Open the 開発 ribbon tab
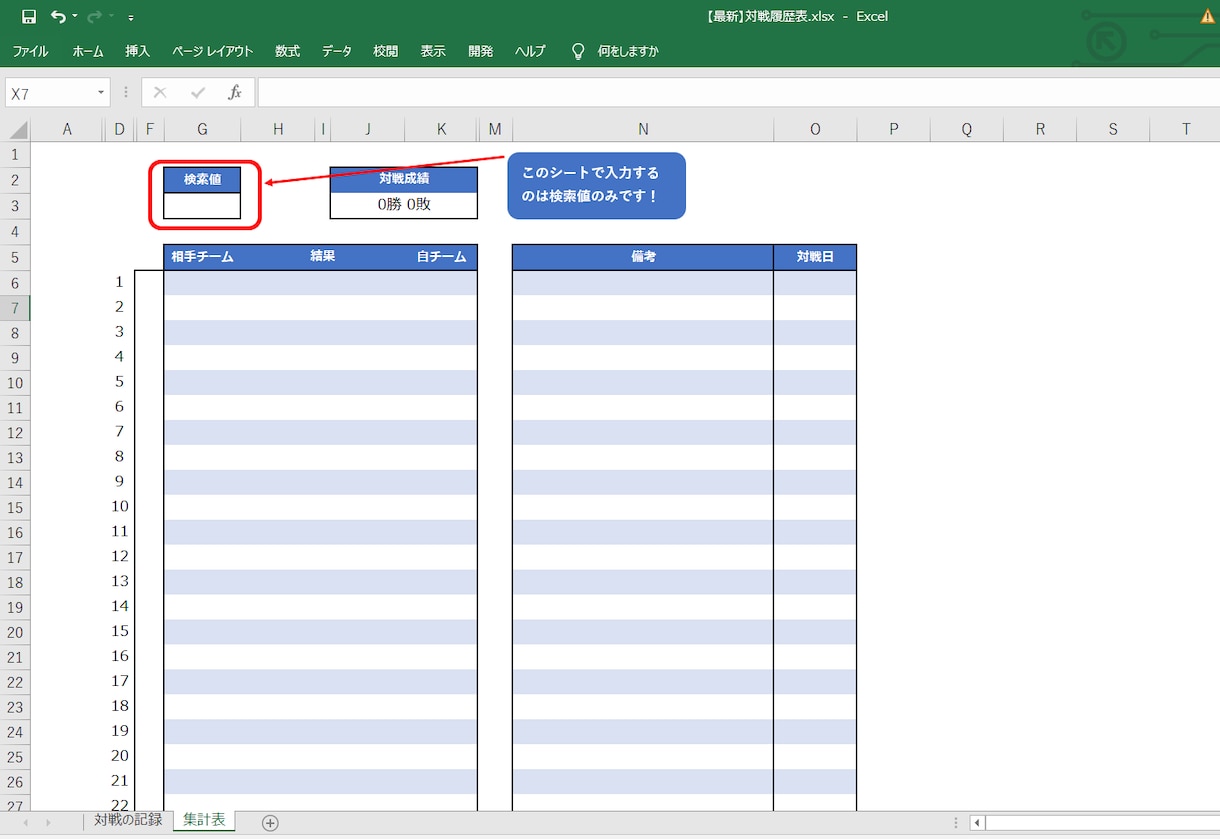Screen dimensions: 1220x839 tap(481, 51)
